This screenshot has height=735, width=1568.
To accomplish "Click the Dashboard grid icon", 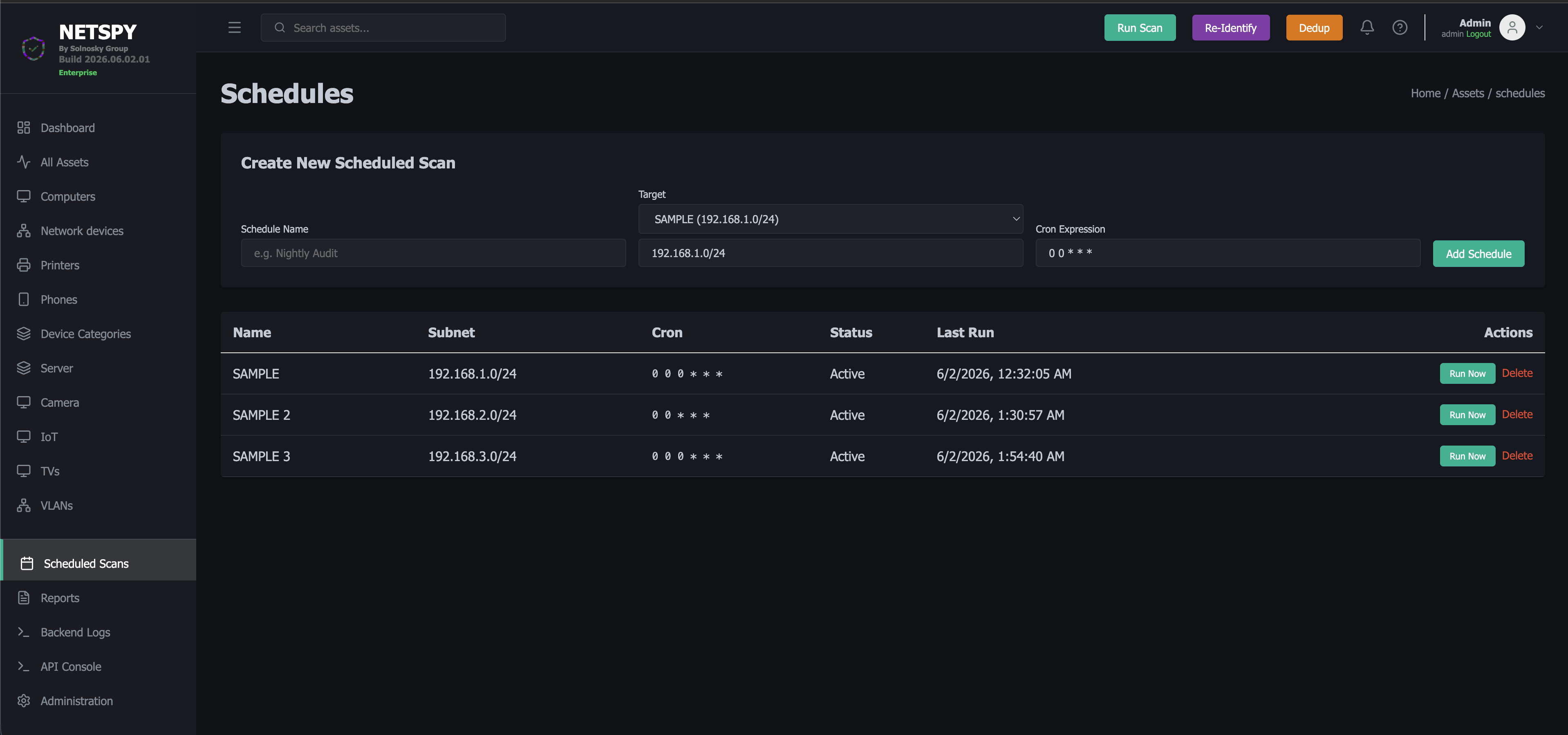I will coord(24,127).
